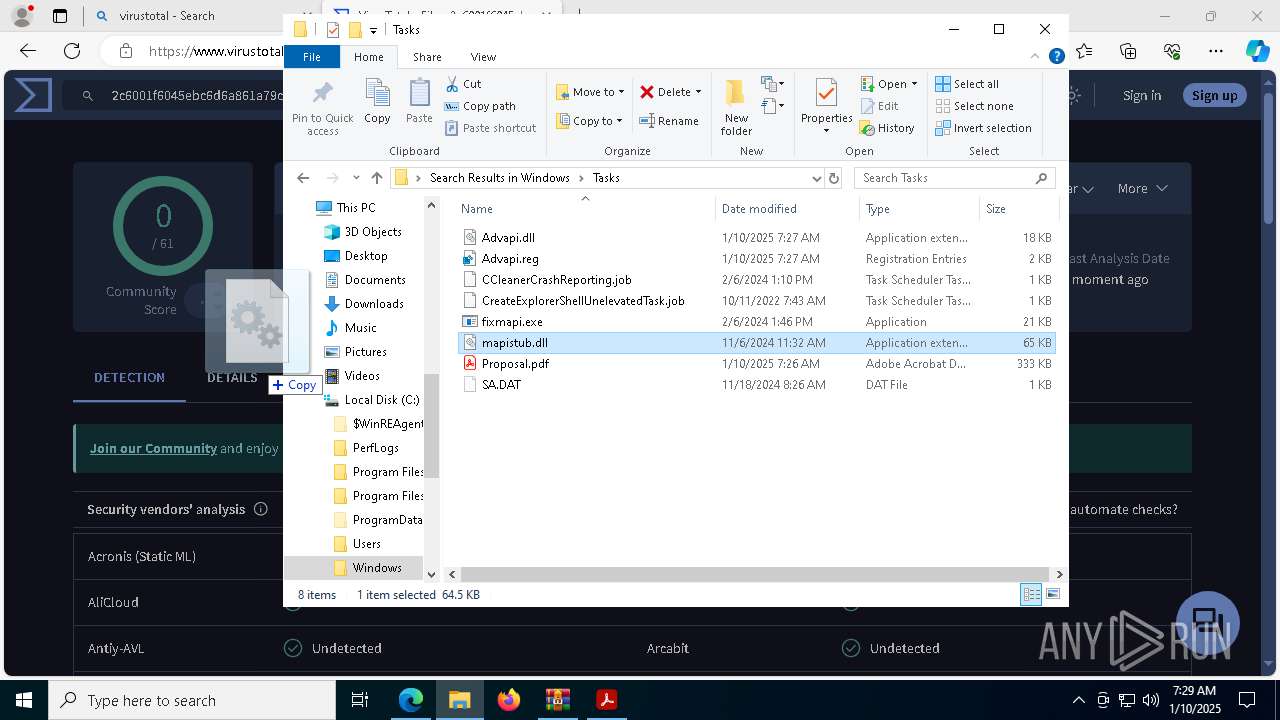Click Rename in Organize group
Screen dimensions: 1280x720
click(x=669, y=121)
